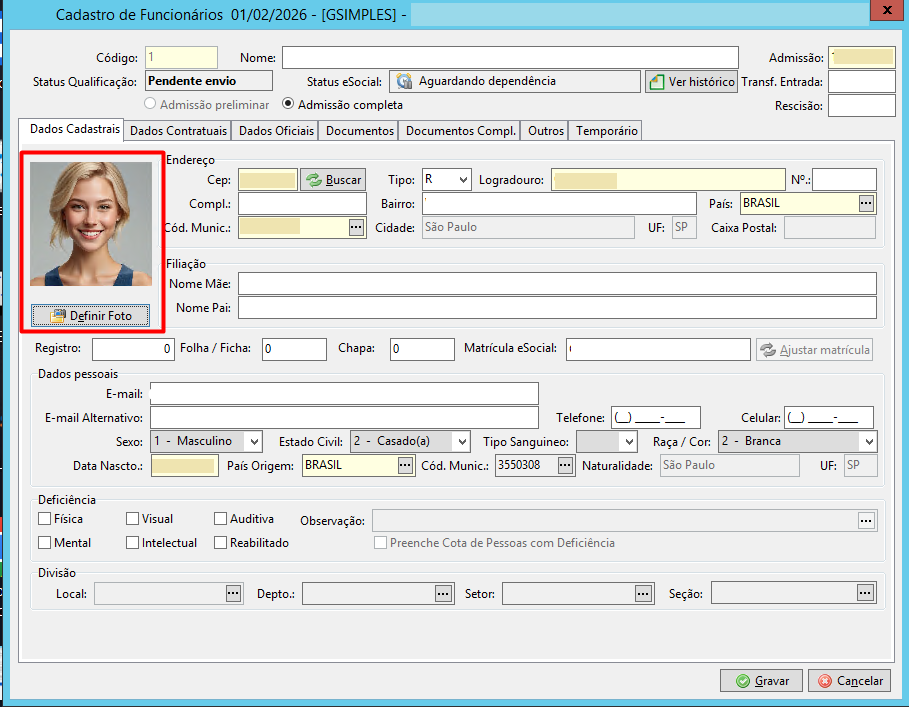Image resolution: width=909 pixels, height=707 pixels.
Task: Click the E-mail input field
Action: point(344,393)
